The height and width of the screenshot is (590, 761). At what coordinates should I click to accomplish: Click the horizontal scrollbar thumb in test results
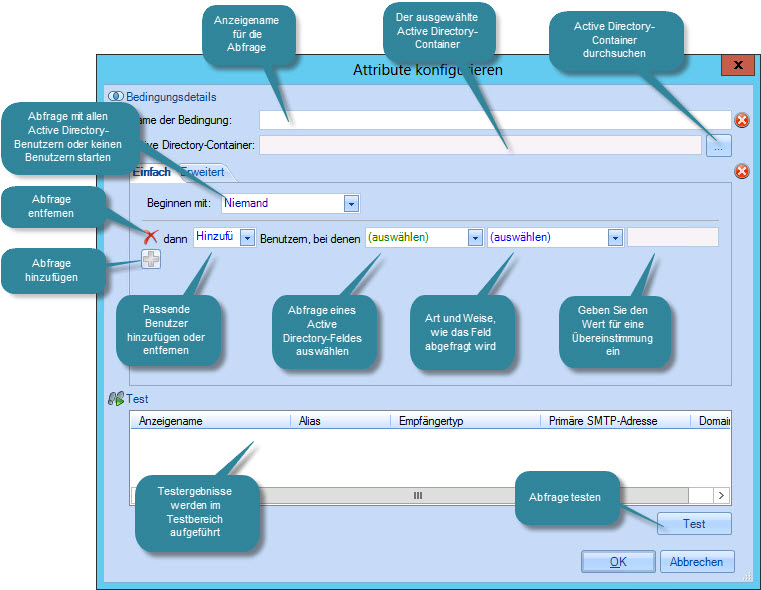418,495
